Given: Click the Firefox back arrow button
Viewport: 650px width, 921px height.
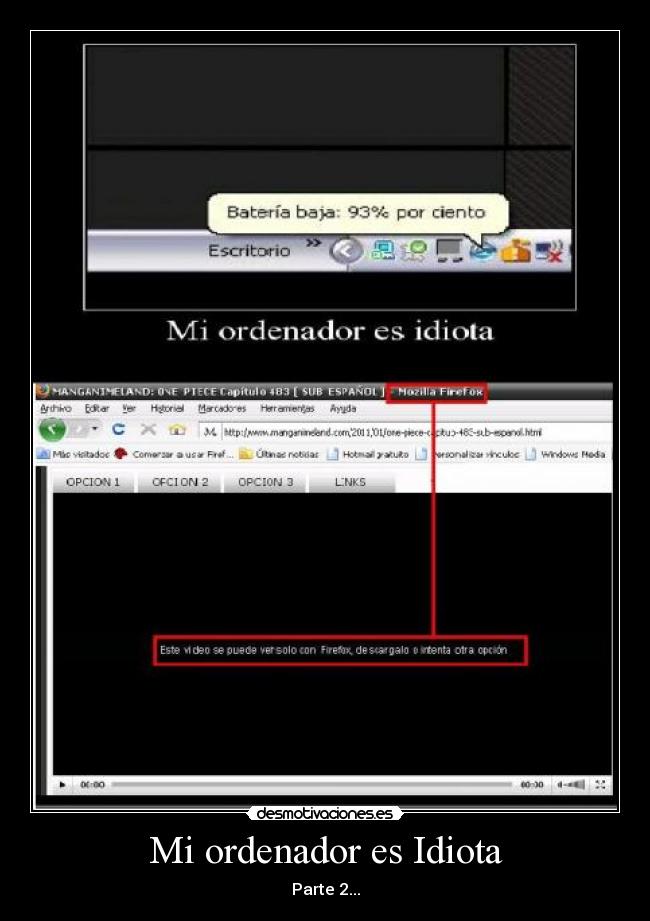Looking at the screenshot, I should point(52,429).
